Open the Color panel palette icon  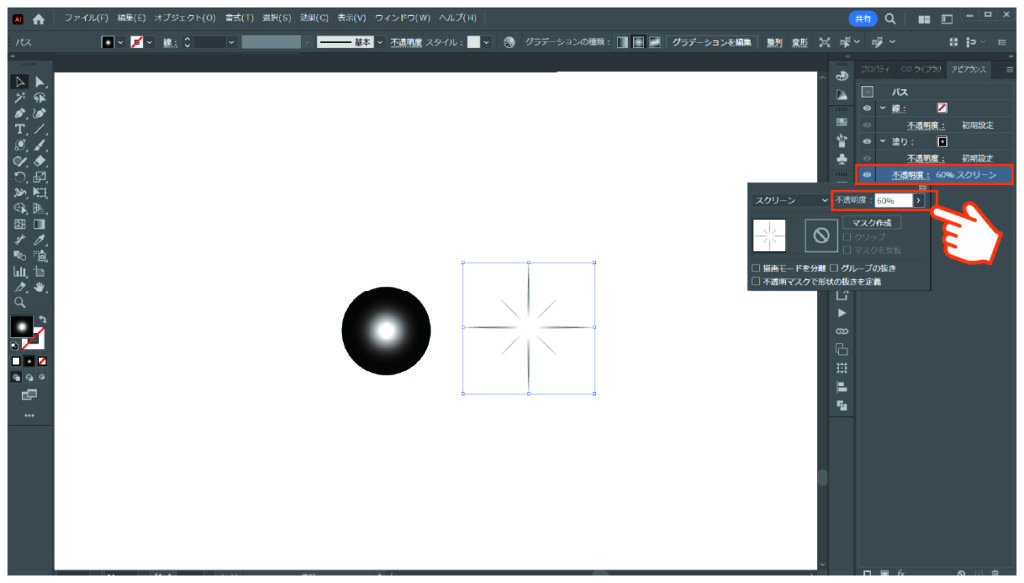point(842,76)
